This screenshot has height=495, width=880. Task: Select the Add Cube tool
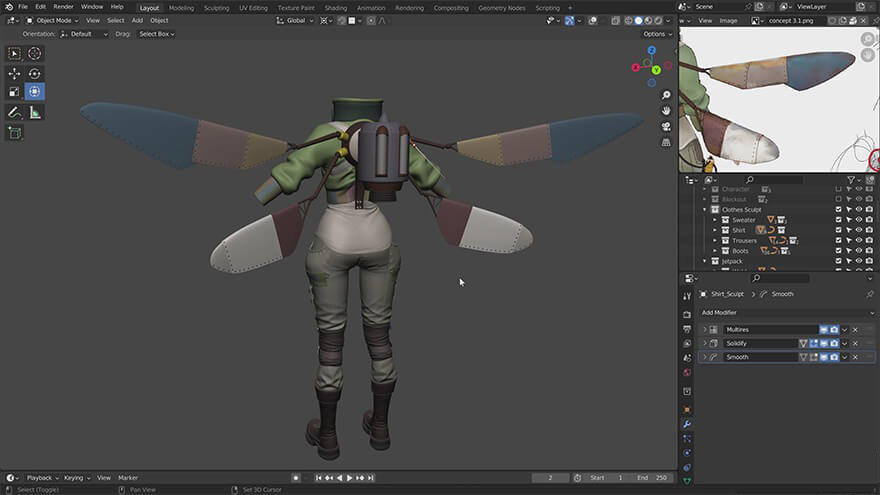[x=14, y=133]
